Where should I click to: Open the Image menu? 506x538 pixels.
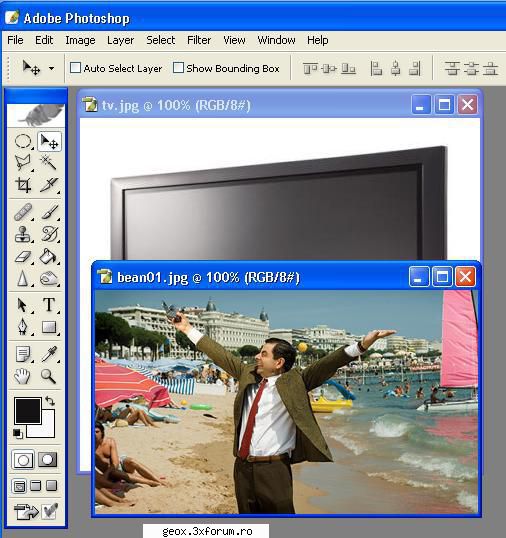80,40
